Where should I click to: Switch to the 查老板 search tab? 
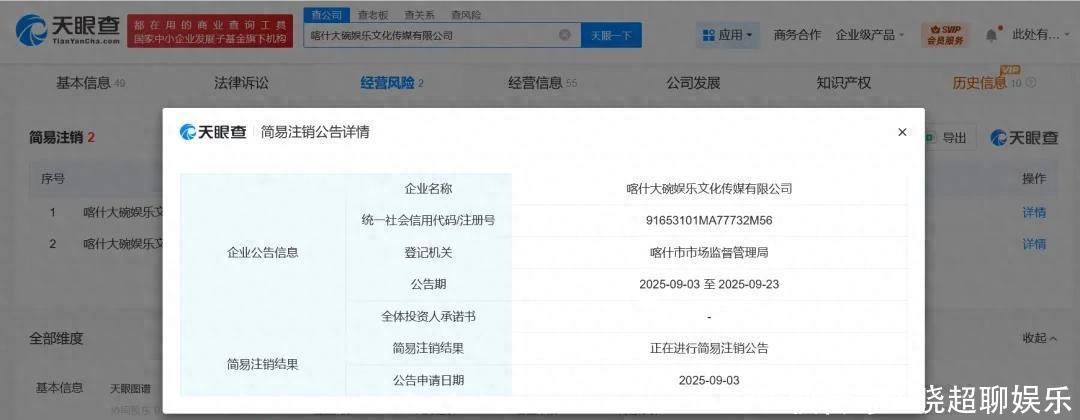[373, 15]
